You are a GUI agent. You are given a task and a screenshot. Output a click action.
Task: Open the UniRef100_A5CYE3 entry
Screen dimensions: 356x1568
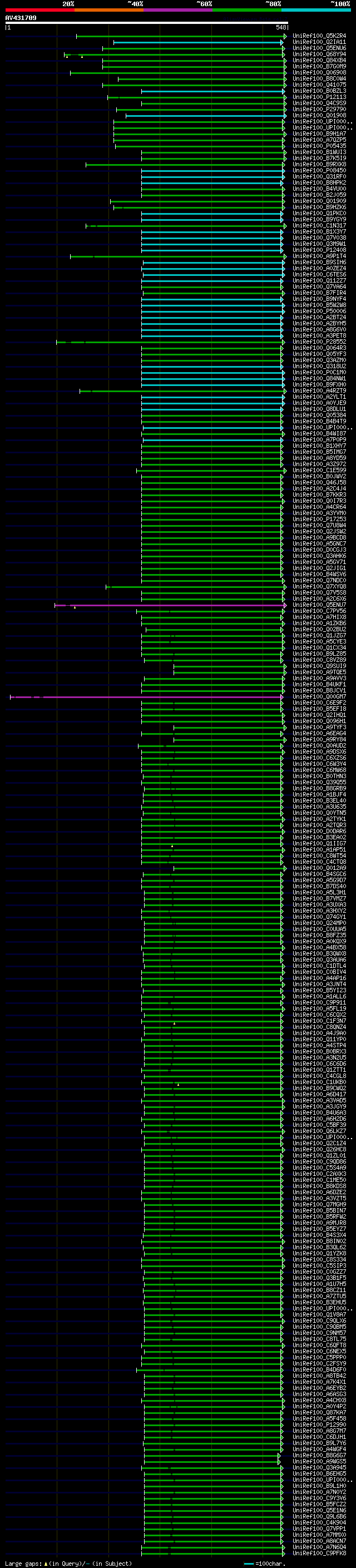coord(319,641)
